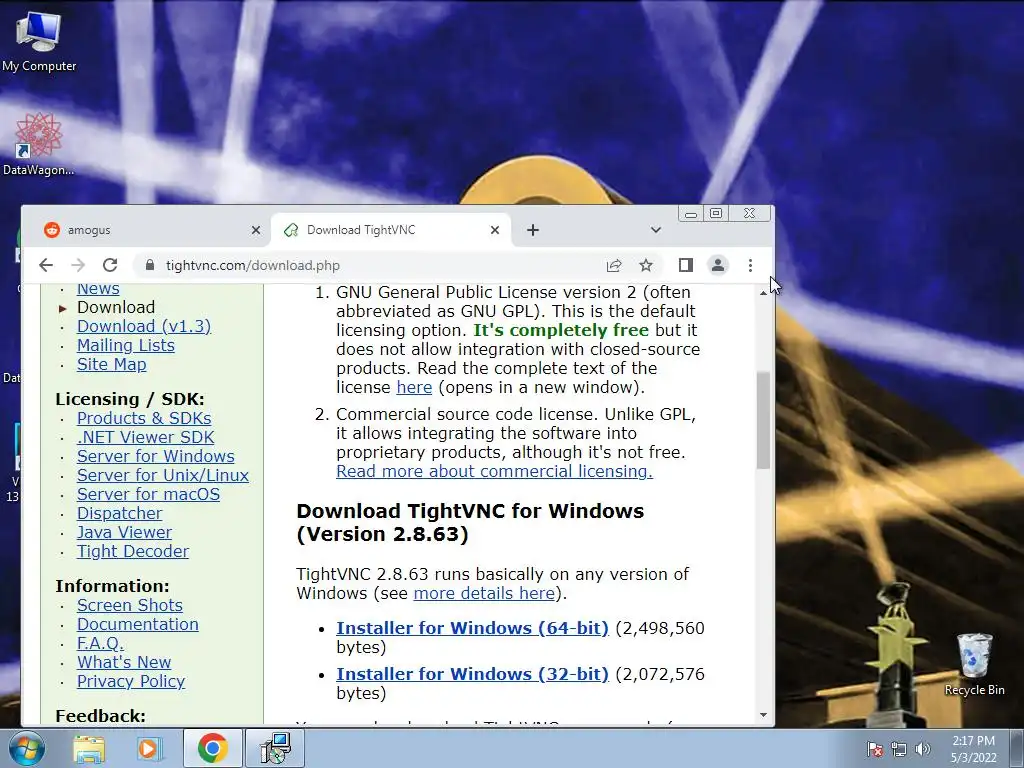The image size is (1024, 768).
Task: Click the browser forward arrow
Action: 78,265
